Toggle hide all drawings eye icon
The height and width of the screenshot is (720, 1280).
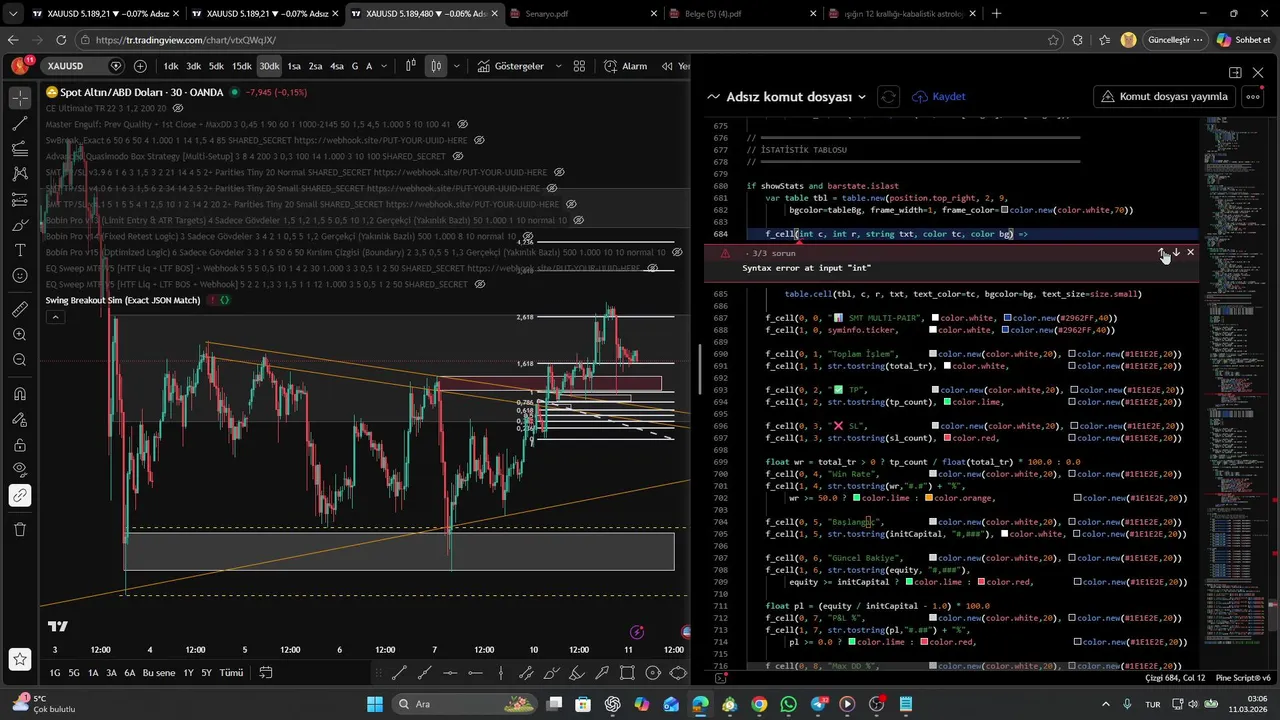pos(20,469)
